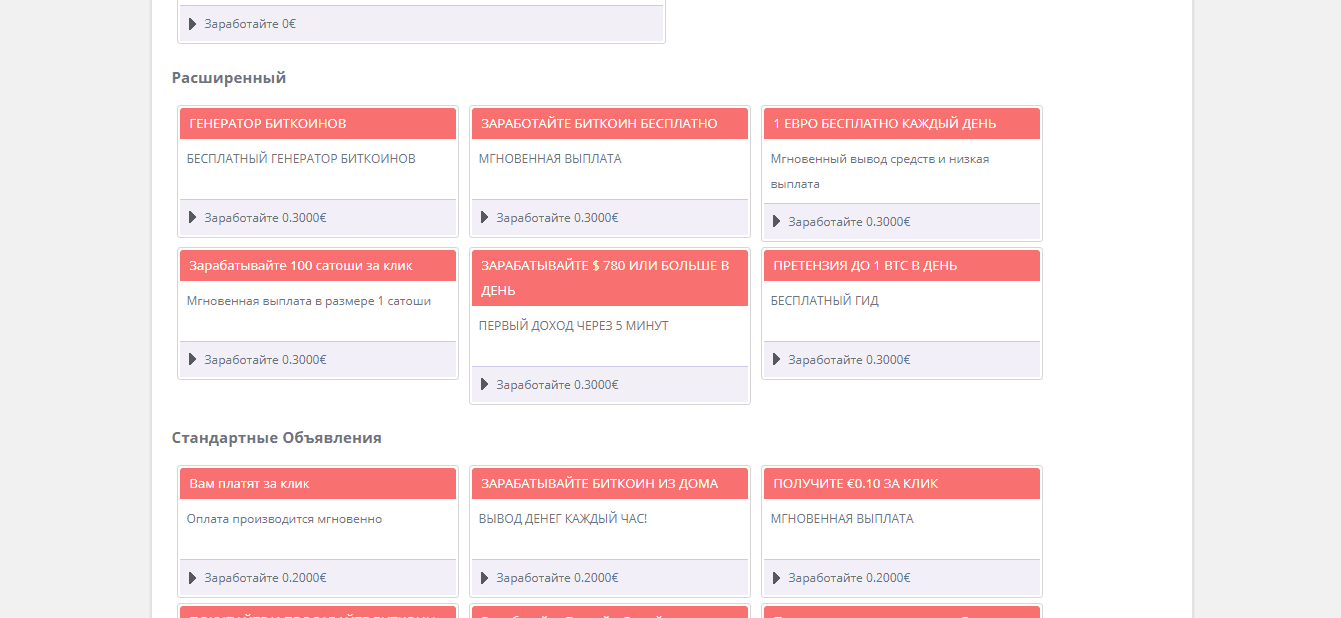Click the arrow icon beside Заработайте 0€
The height and width of the screenshot is (618, 1341).
(x=192, y=24)
